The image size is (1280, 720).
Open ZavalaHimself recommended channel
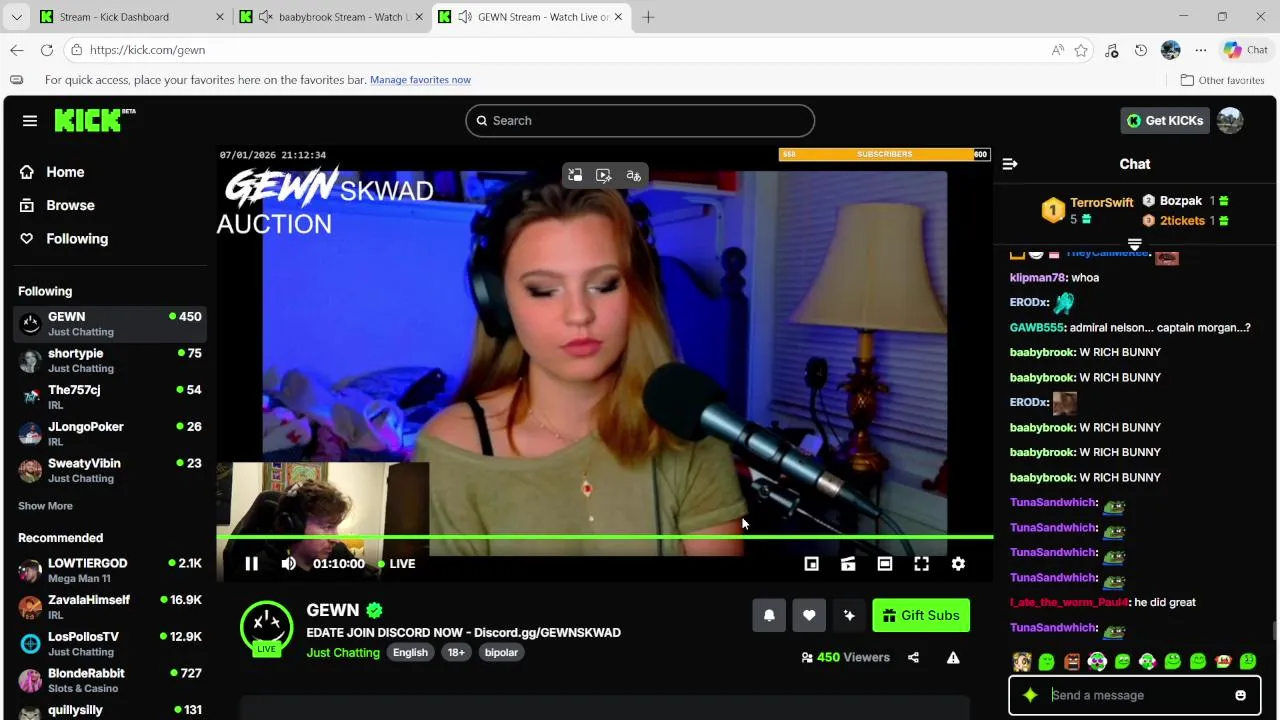110,607
